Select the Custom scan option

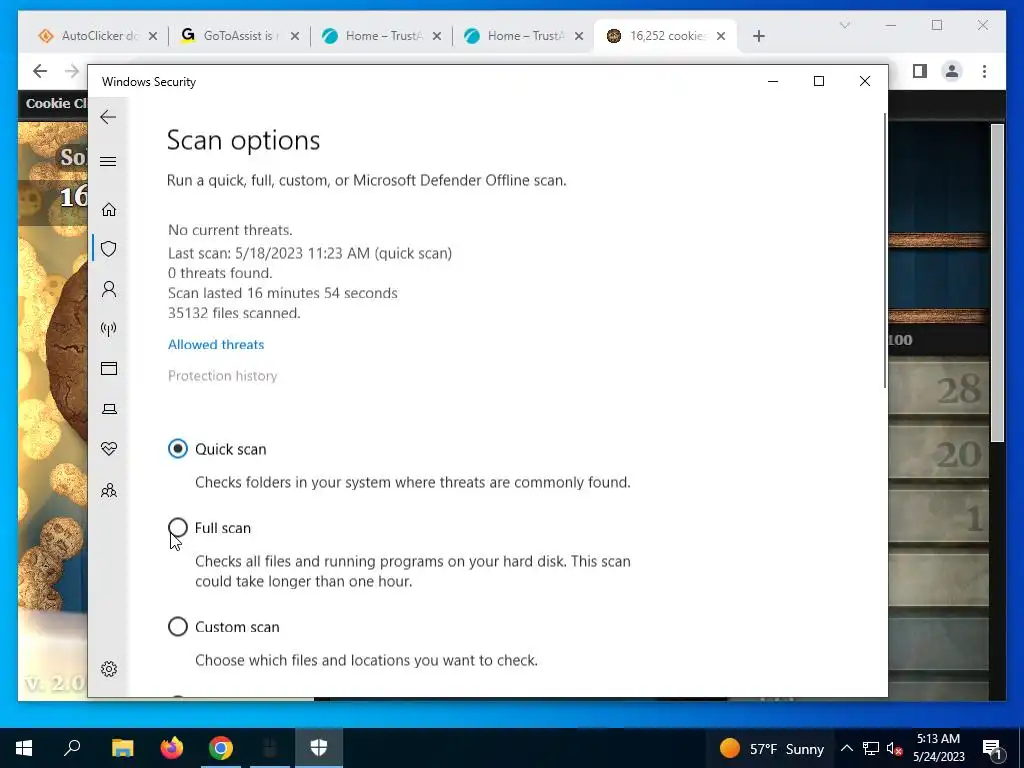click(178, 626)
